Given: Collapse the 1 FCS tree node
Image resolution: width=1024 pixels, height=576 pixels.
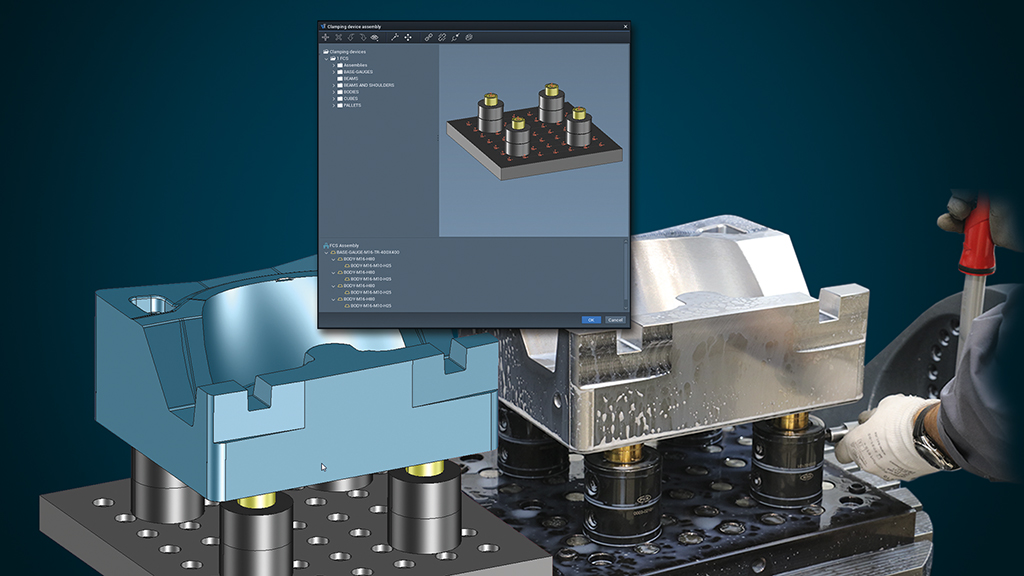Looking at the screenshot, I should tap(327, 59).
